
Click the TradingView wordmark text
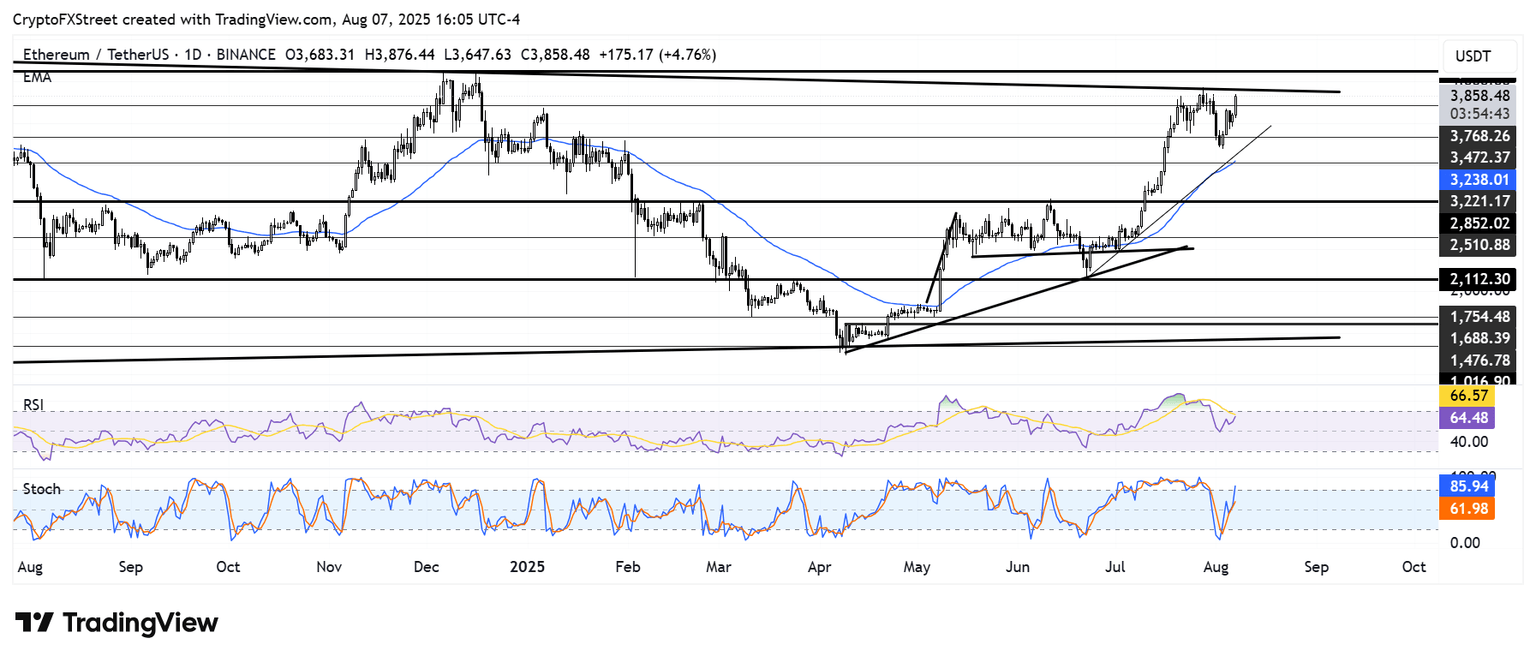tap(140, 623)
